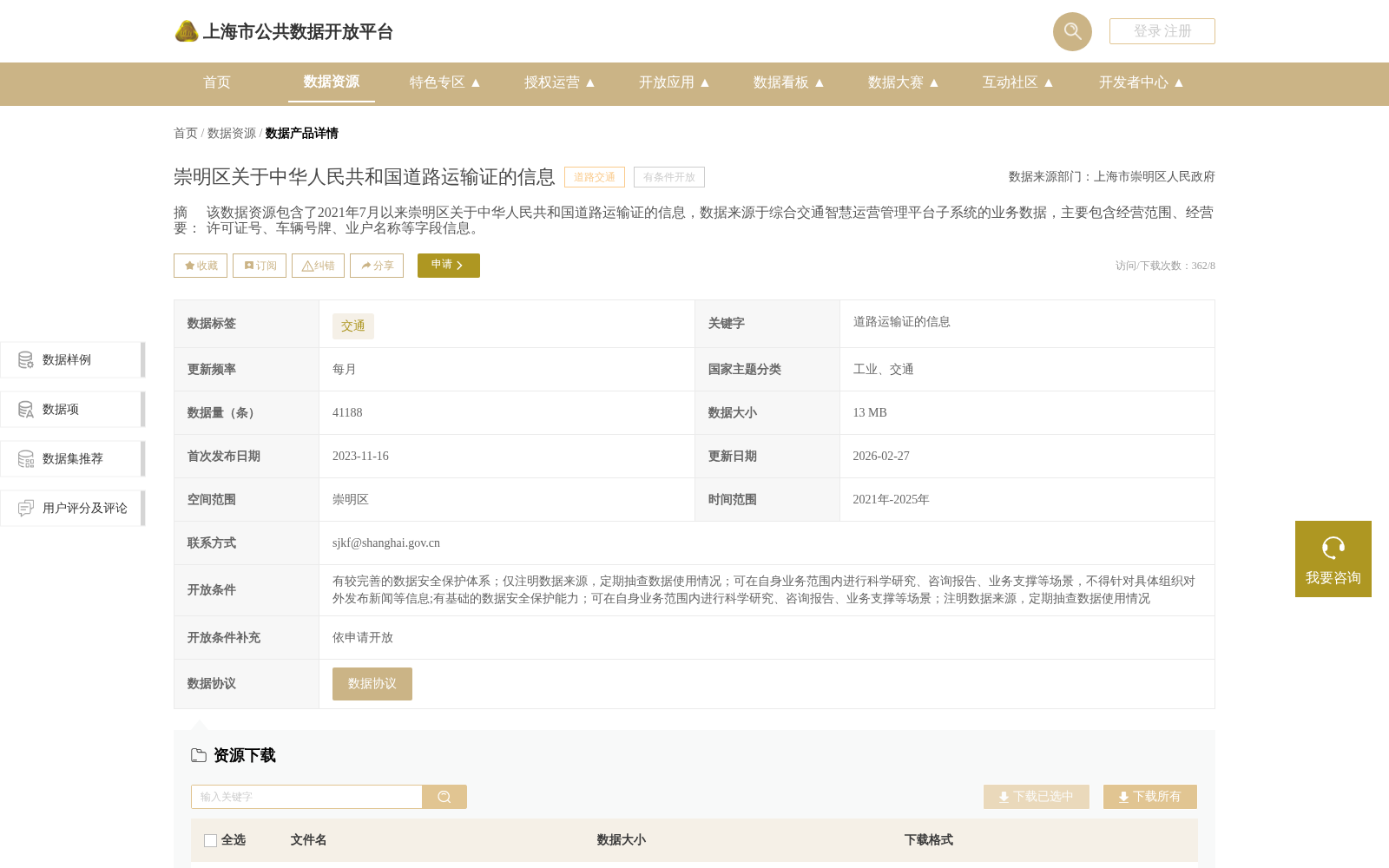Click the 资源下载 folder icon
The width and height of the screenshot is (1389, 868).
pos(199,756)
